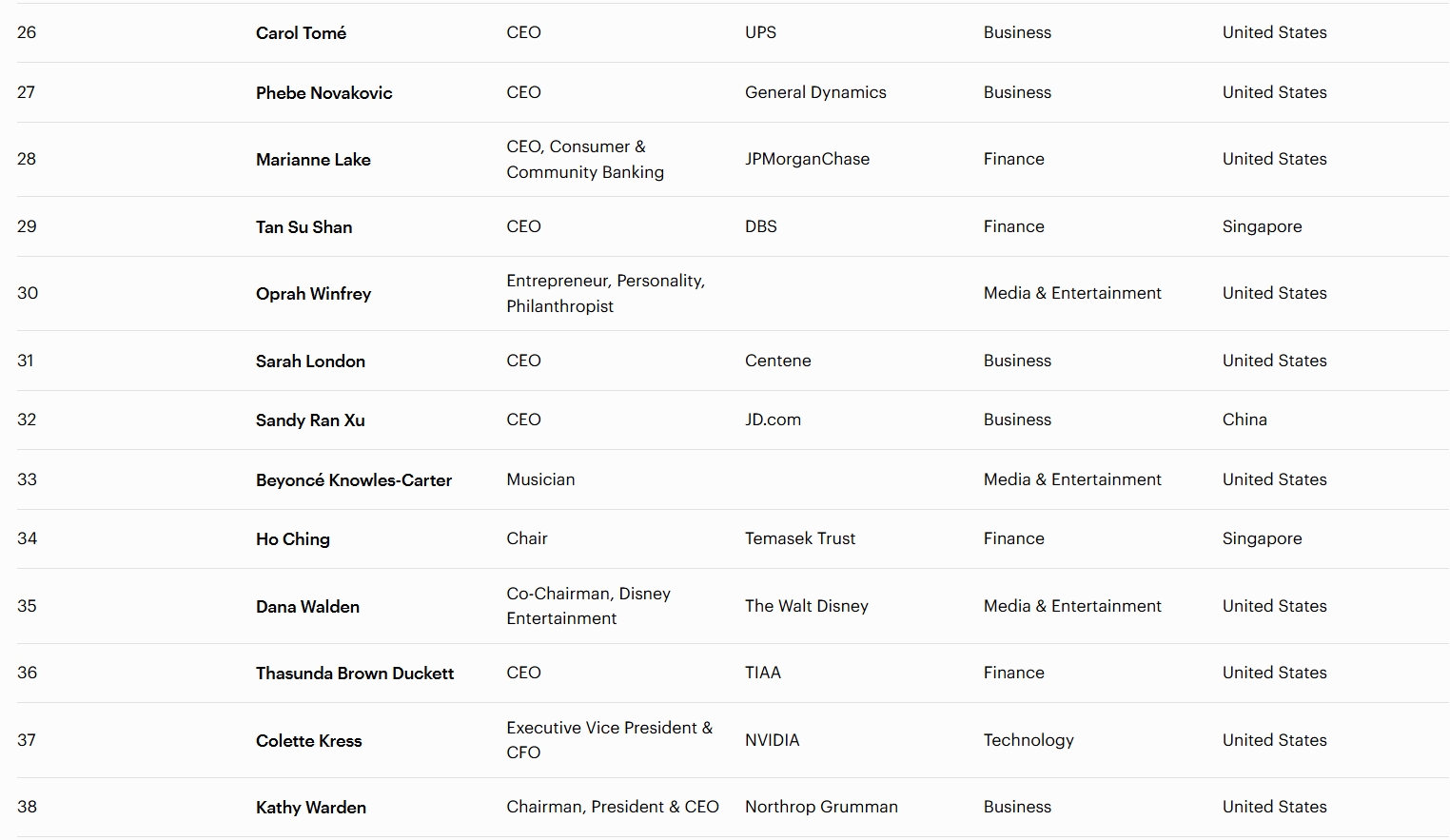Click the Temasek Trust organization cell
Viewport: 1450px width, 840px height.
(x=799, y=538)
